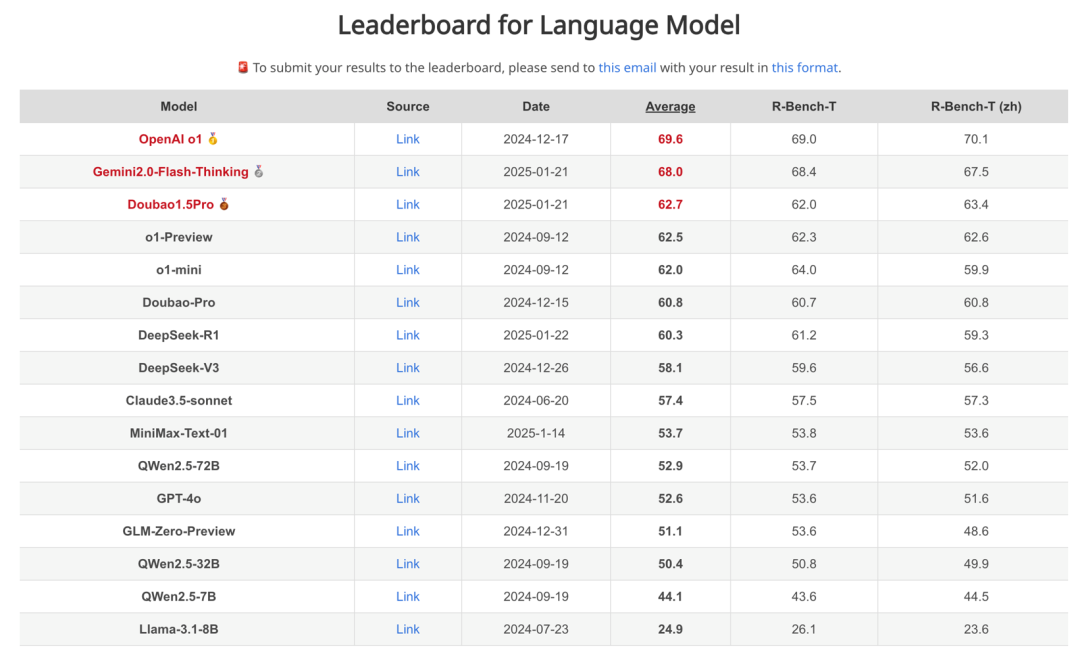
Task: Click the 48.6 score for GLM-Zero-Preview
Action: click(x=976, y=532)
